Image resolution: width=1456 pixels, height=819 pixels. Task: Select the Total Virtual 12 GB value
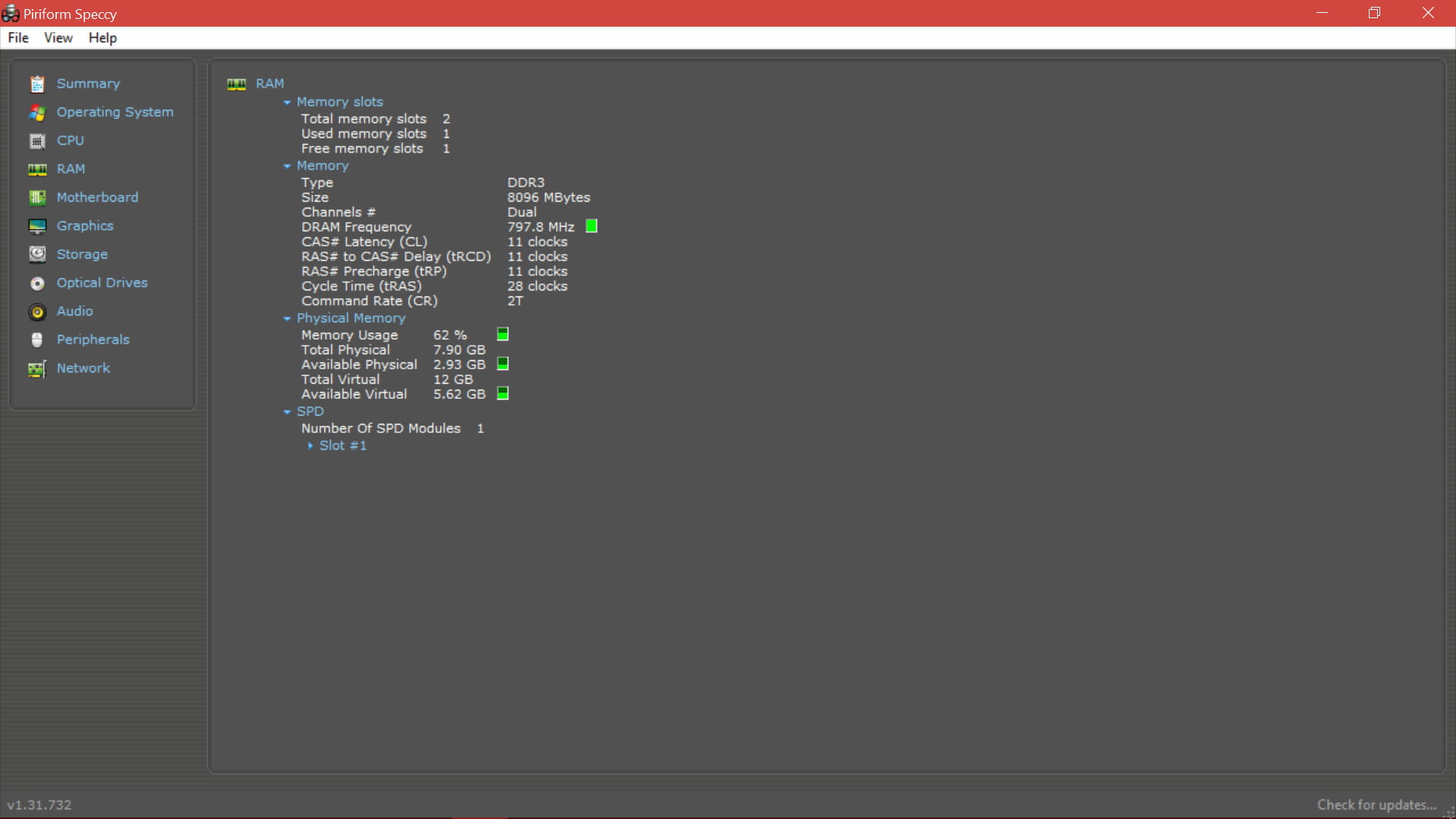(x=453, y=379)
